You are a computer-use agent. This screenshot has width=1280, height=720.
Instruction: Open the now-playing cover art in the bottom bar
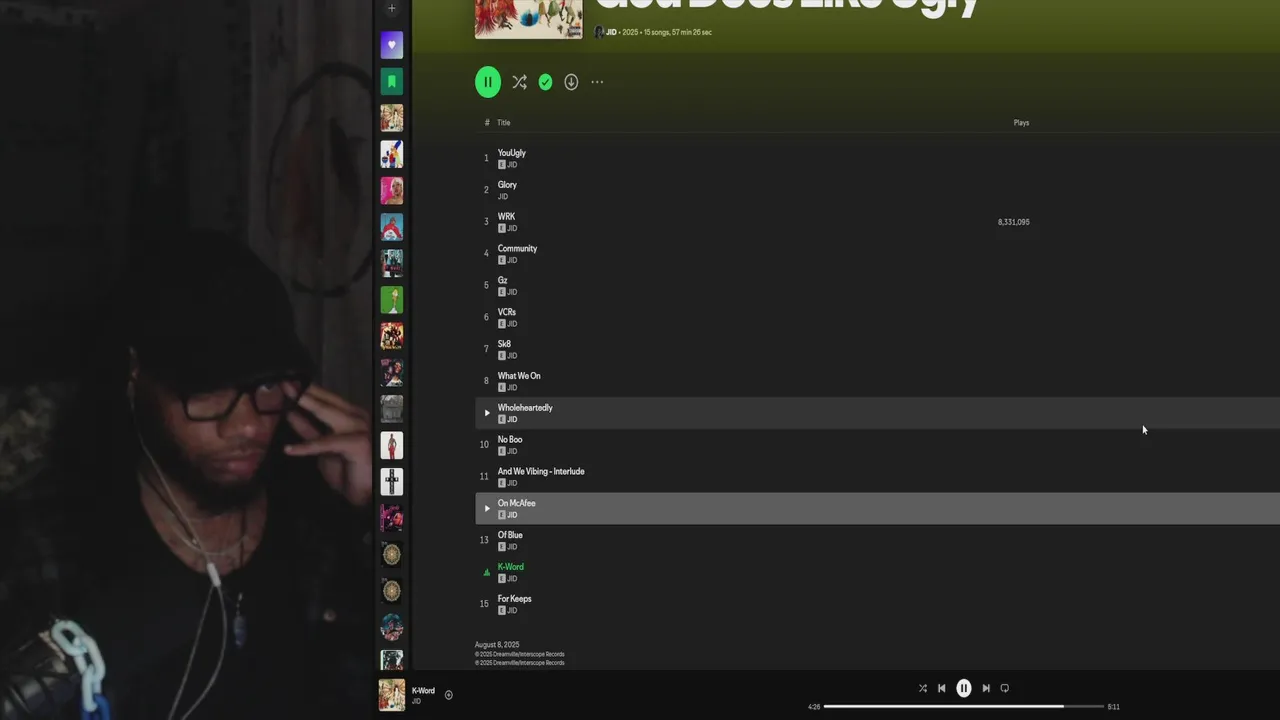point(392,695)
